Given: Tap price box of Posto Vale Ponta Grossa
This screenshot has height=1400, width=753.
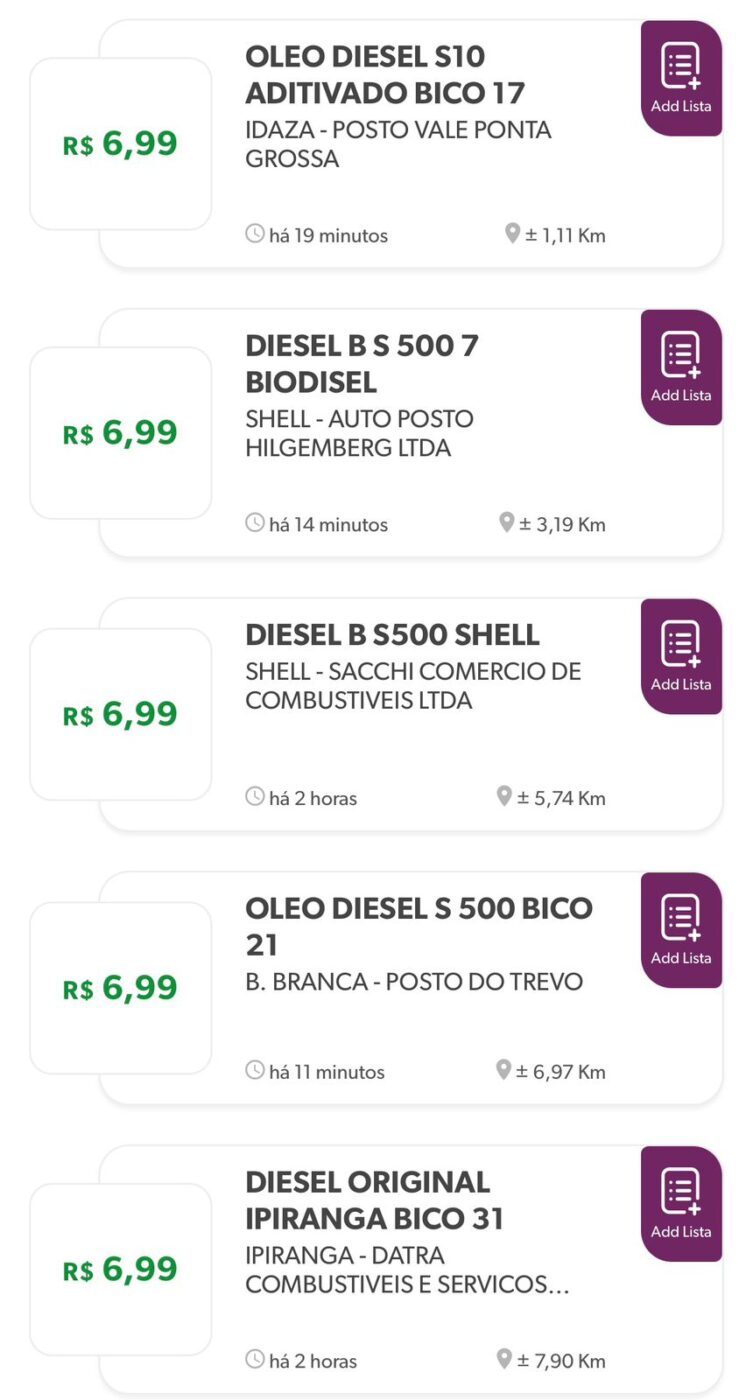Looking at the screenshot, I should [x=121, y=144].
